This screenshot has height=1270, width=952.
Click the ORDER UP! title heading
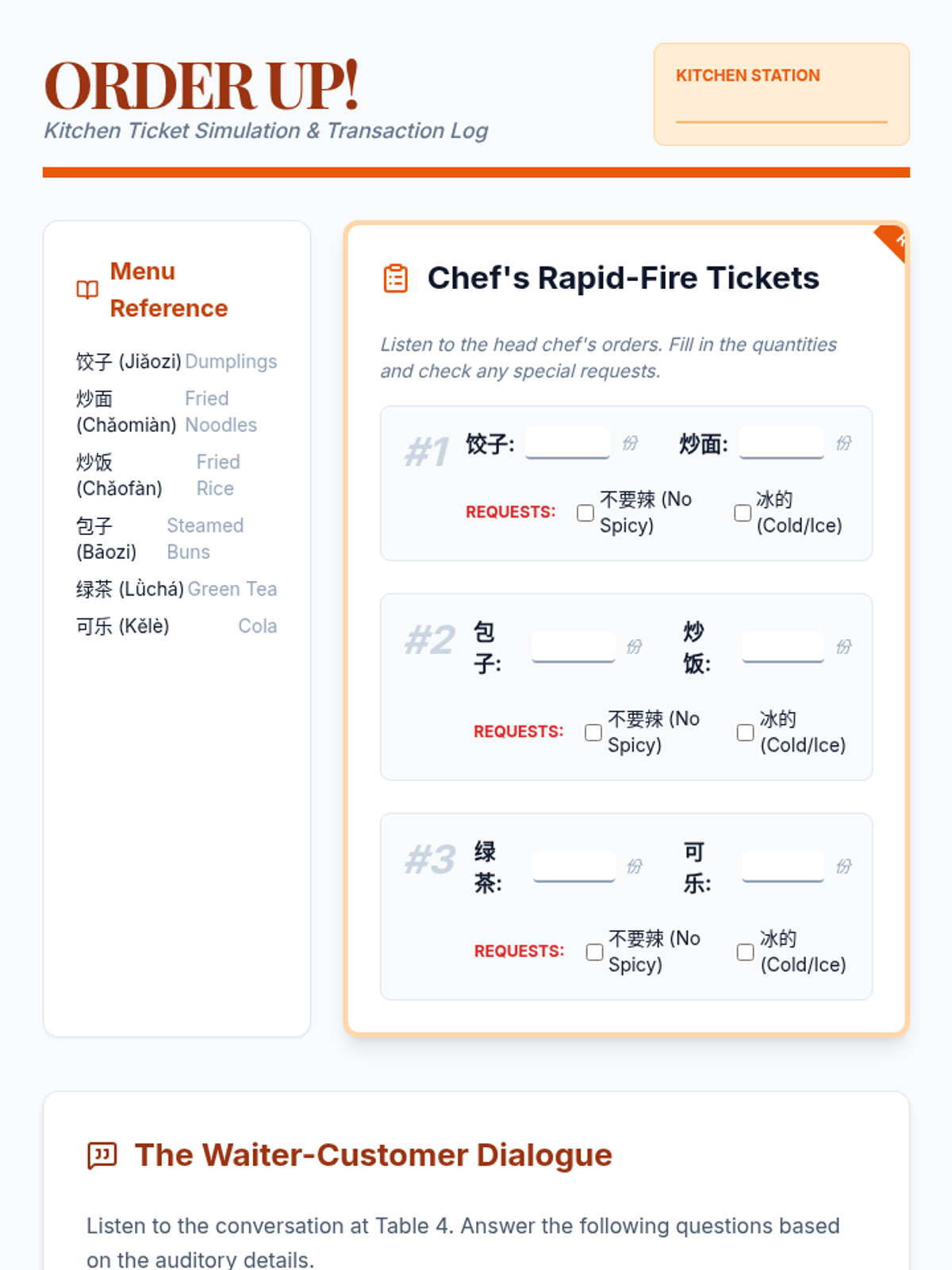202,86
